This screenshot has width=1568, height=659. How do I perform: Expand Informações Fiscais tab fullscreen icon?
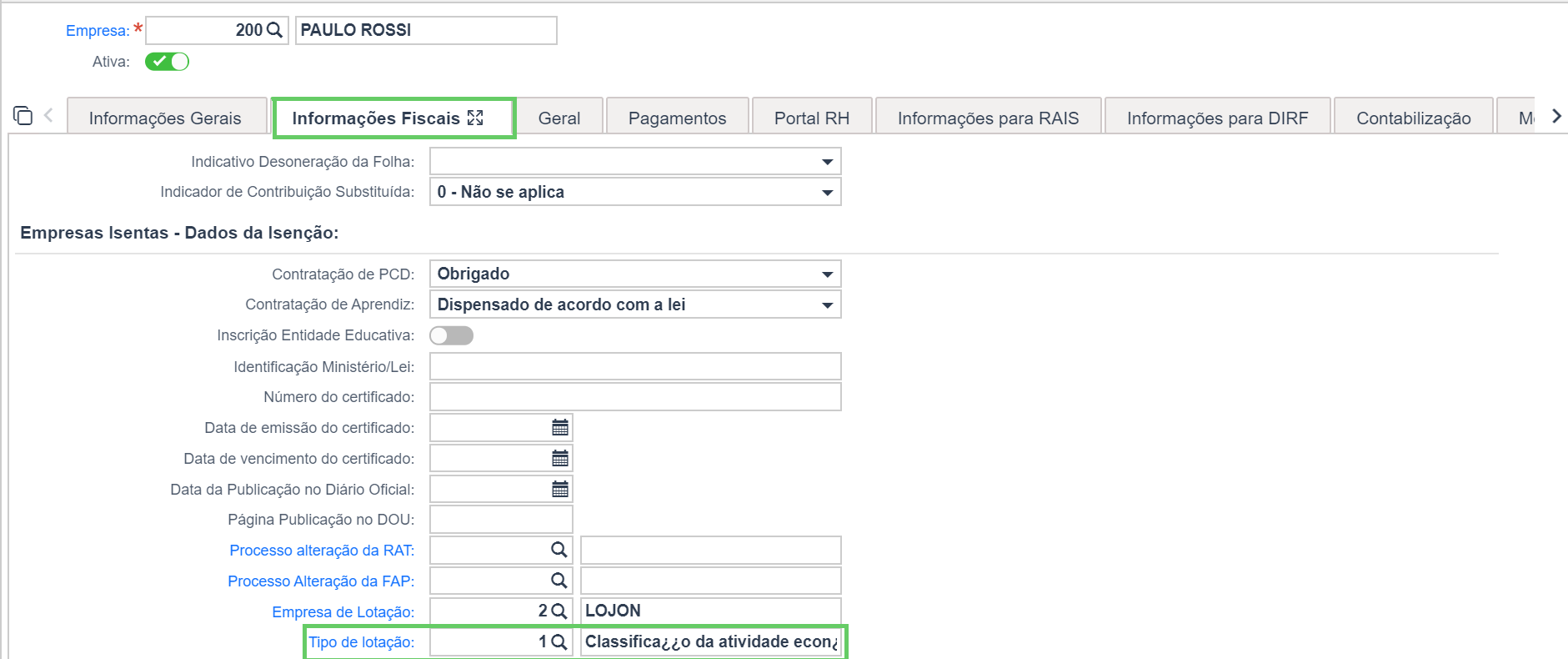475,118
